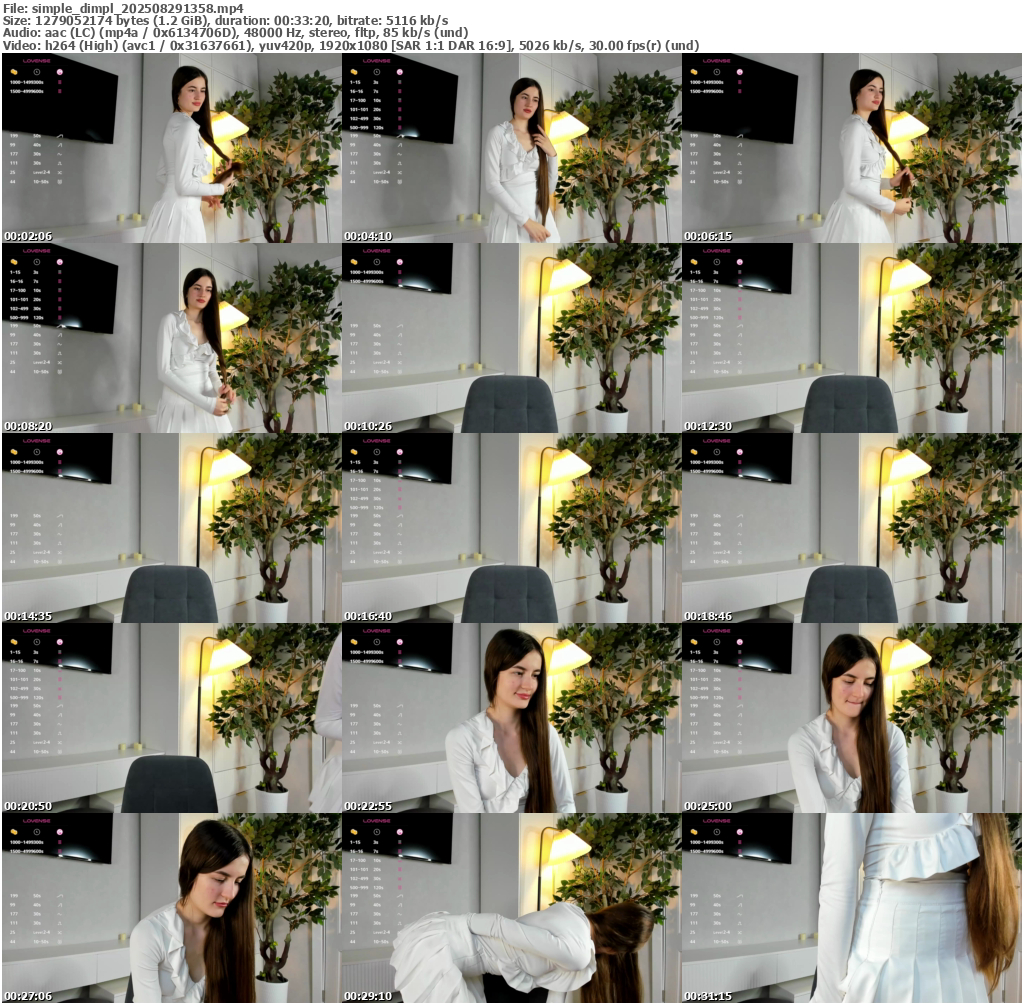Select the thumbnail at 00:16:40
This screenshot has width=1024, height=1003.
click(511, 528)
